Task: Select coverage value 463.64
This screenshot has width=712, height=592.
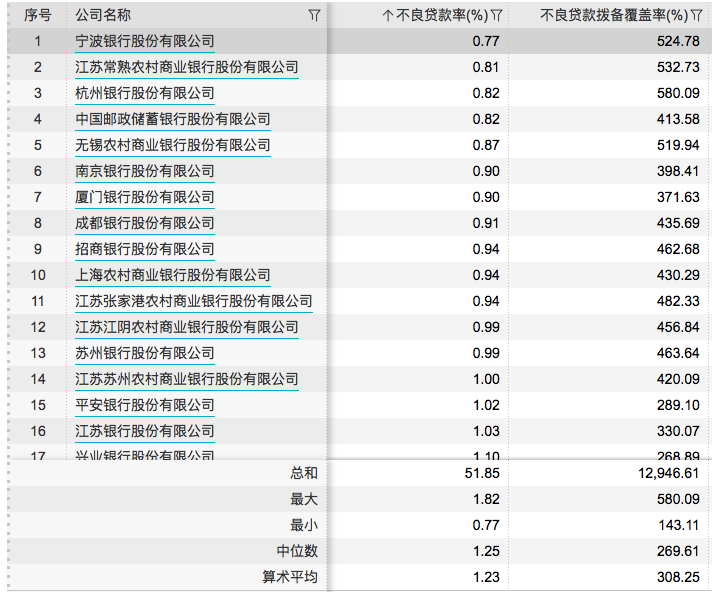Action: coord(678,353)
